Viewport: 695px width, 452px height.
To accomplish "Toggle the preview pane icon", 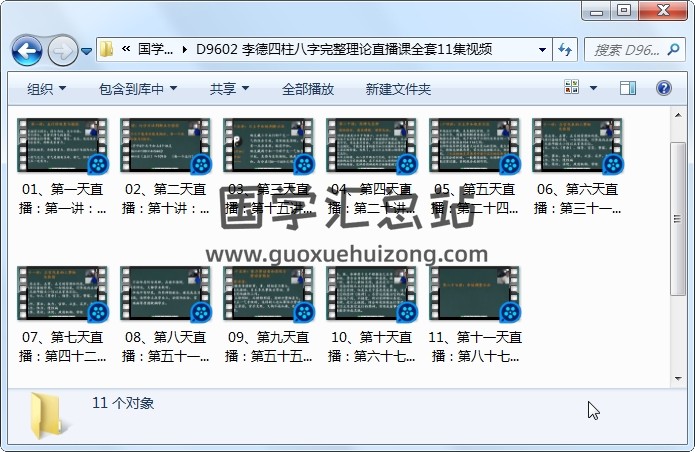I will pos(628,89).
